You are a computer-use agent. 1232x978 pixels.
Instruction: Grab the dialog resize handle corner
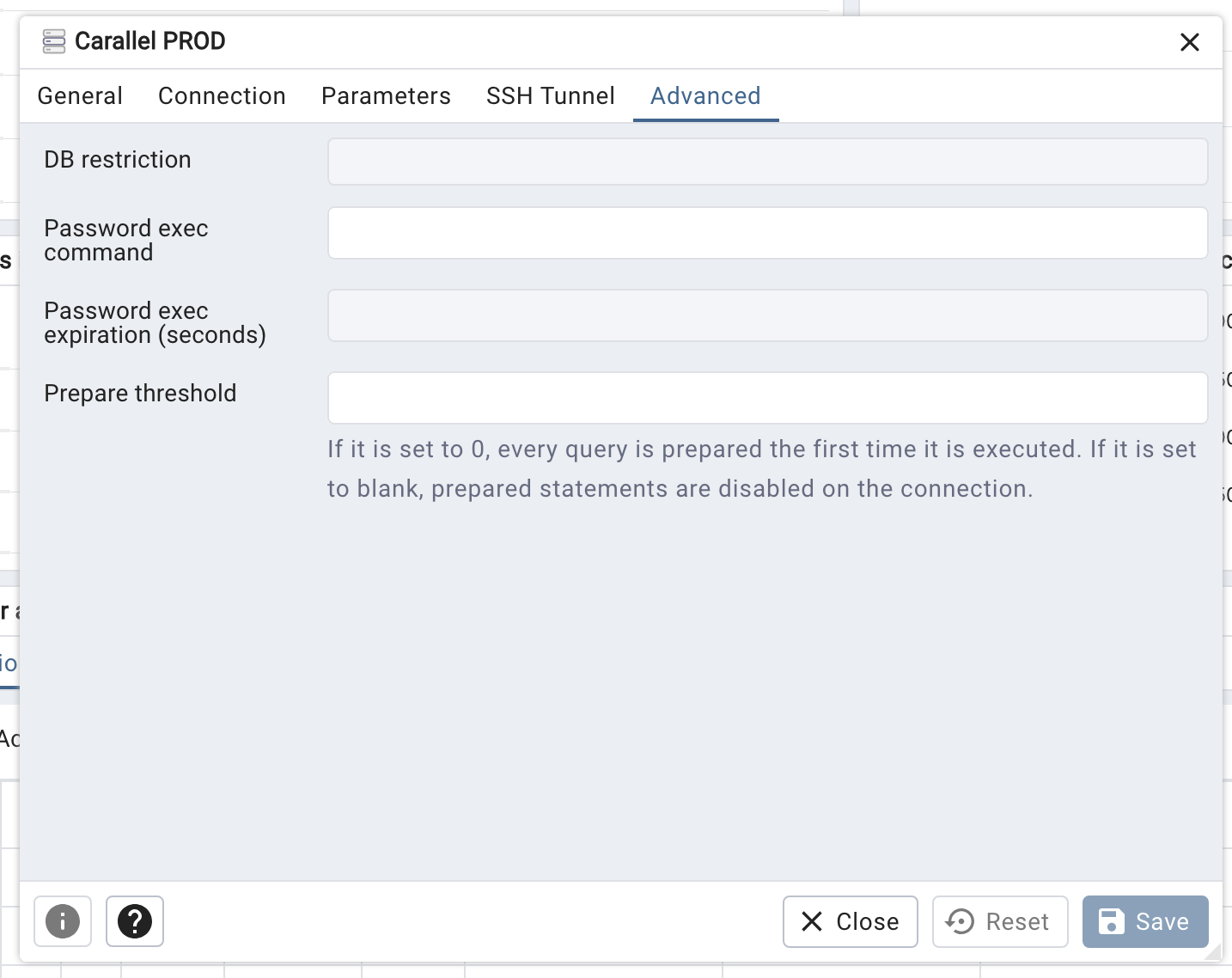pos(1214,953)
